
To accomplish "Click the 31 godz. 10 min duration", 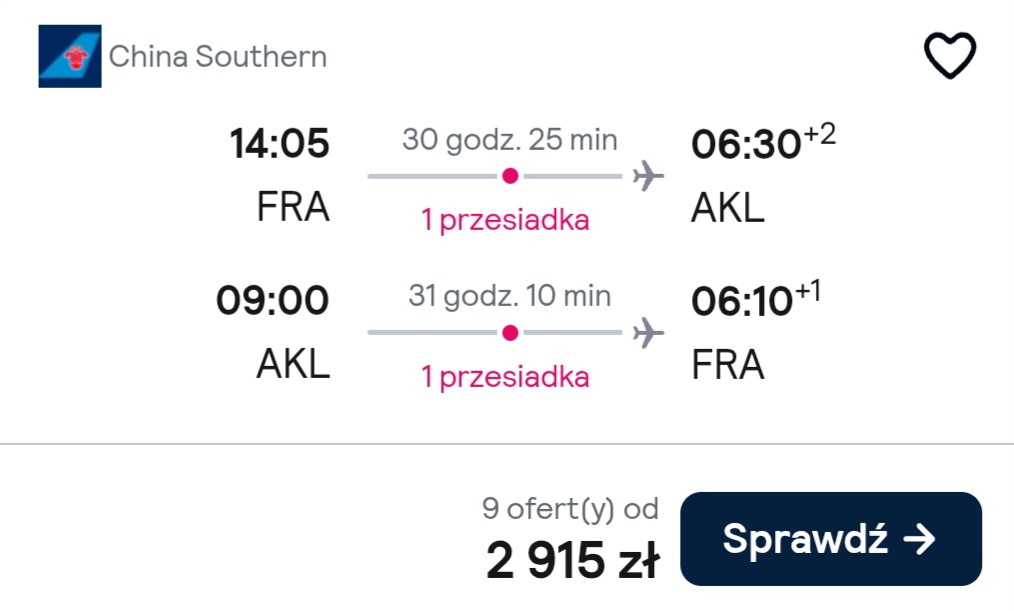I will (x=510, y=296).
